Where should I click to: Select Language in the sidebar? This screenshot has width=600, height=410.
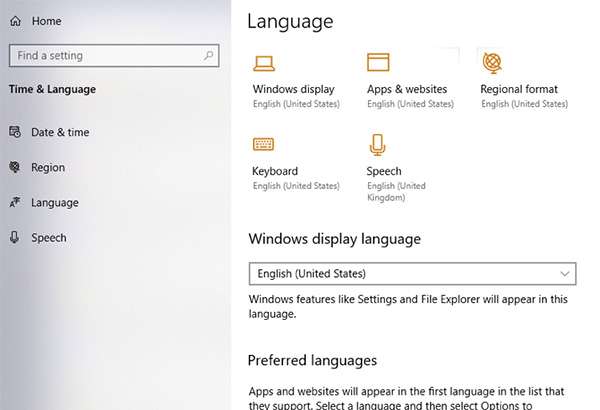click(55, 203)
